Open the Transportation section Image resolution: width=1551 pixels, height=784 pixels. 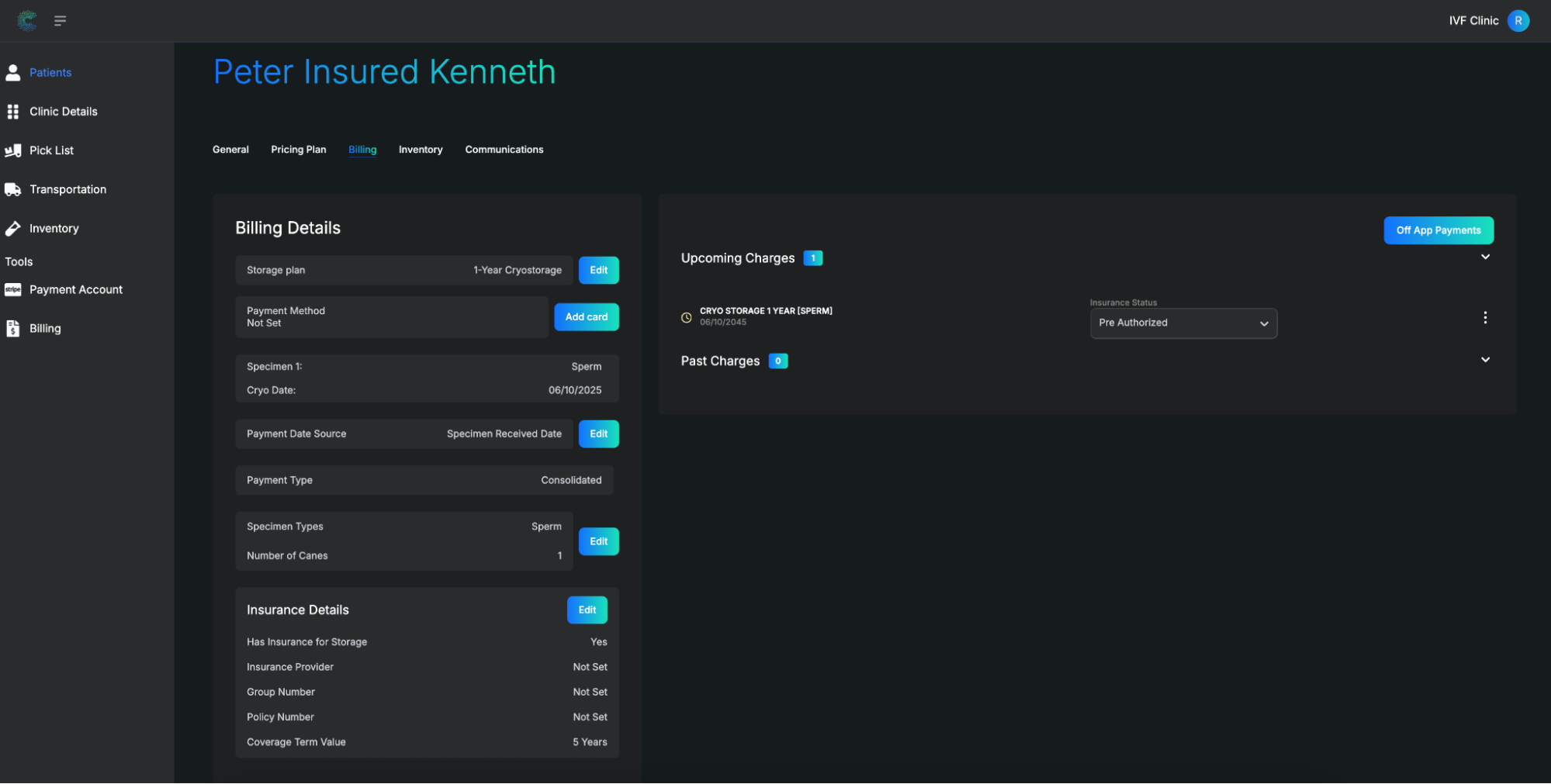coord(68,189)
